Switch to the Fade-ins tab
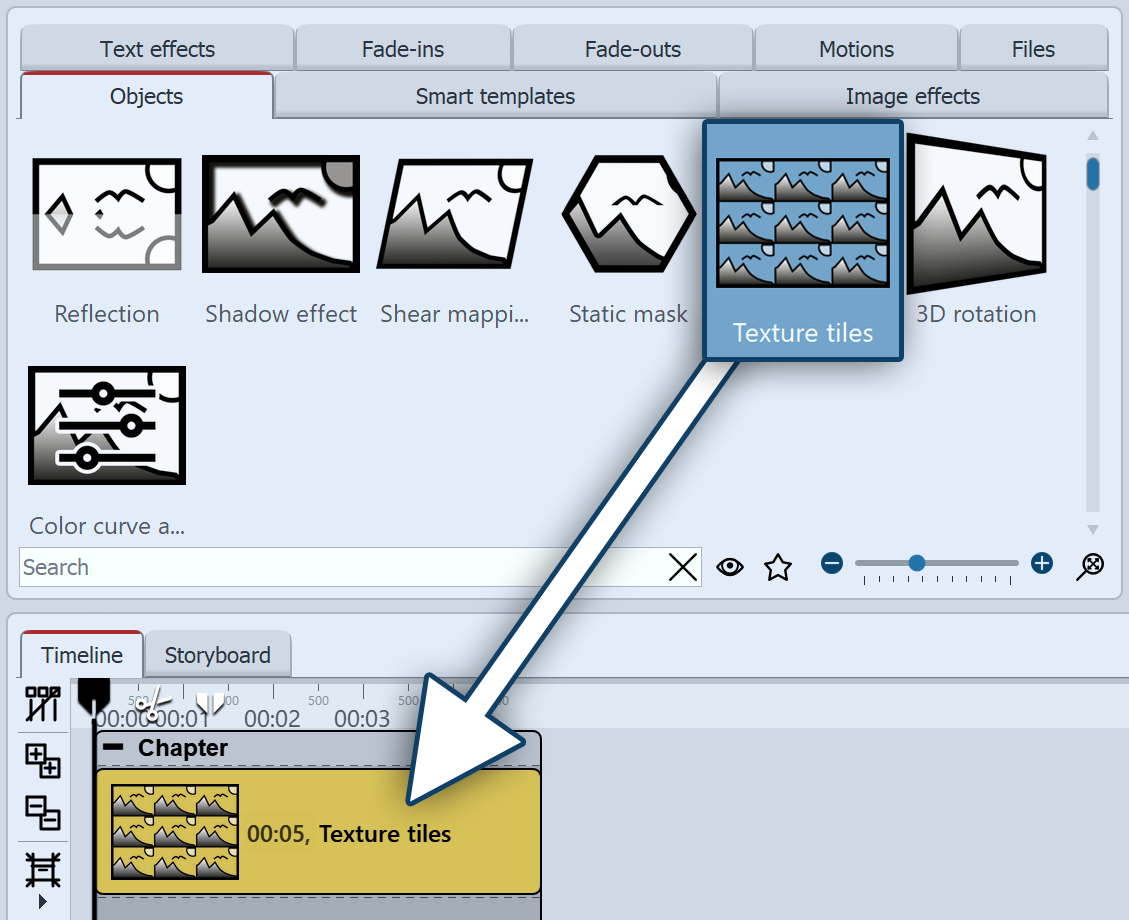 coord(402,48)
